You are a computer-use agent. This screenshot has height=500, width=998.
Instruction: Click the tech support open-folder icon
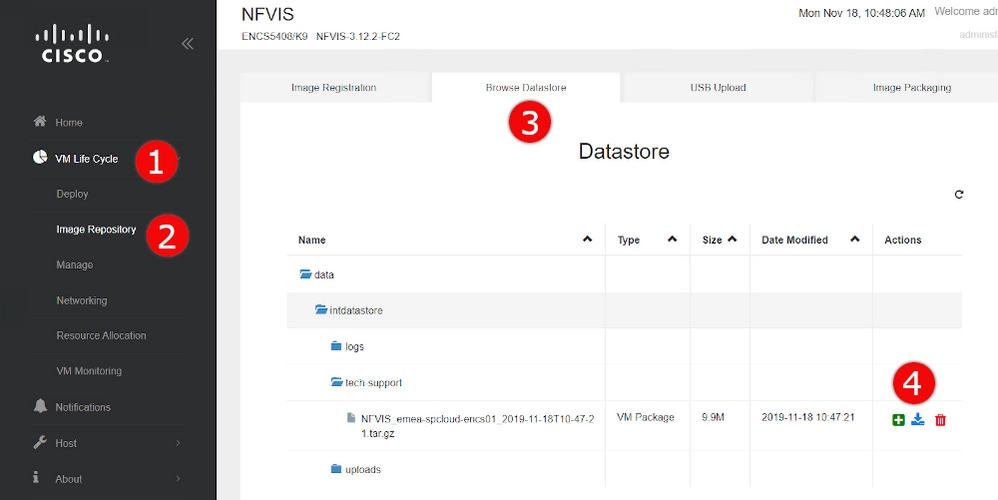coord(337,382)
